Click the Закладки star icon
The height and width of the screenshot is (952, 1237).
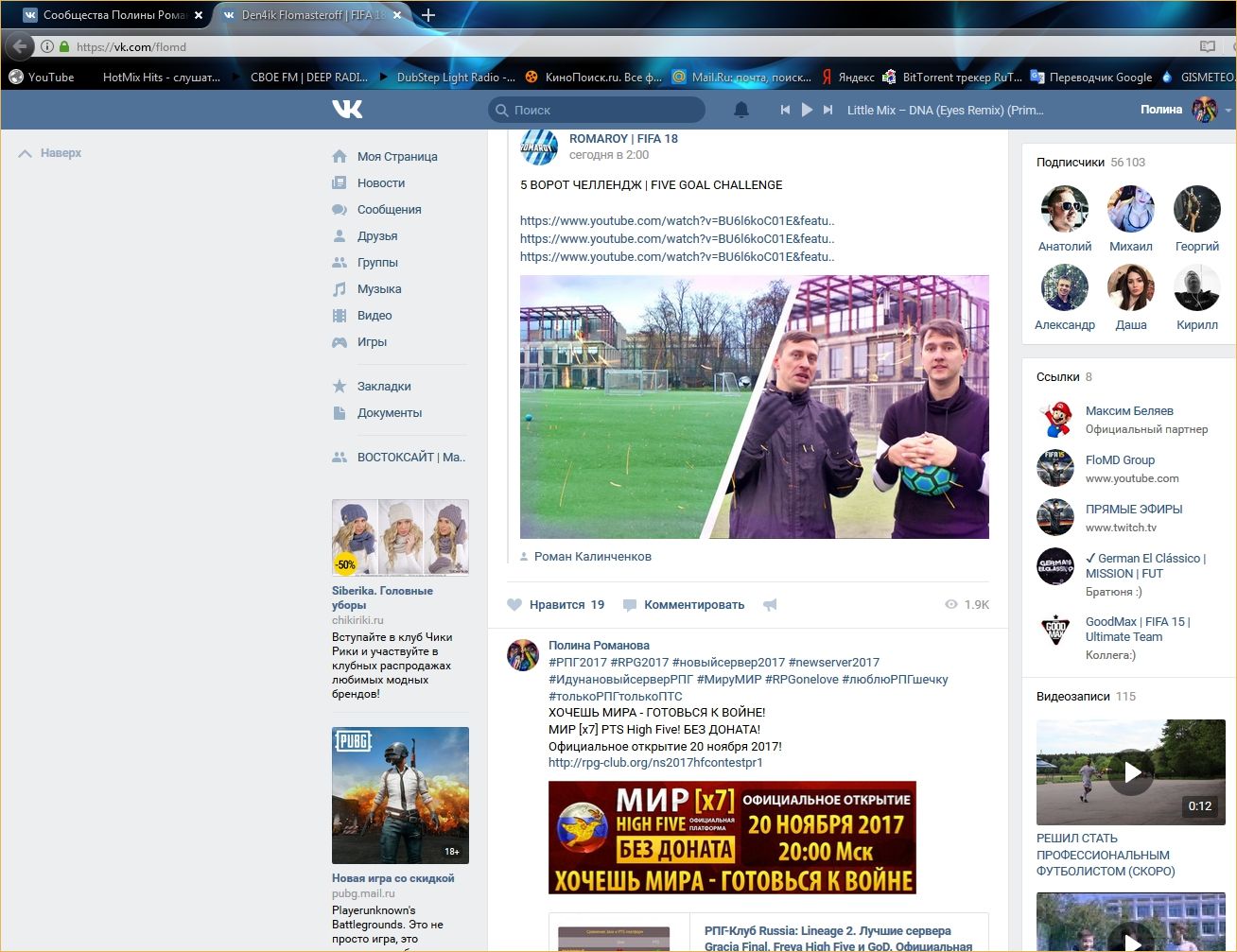tap(340, 387)
